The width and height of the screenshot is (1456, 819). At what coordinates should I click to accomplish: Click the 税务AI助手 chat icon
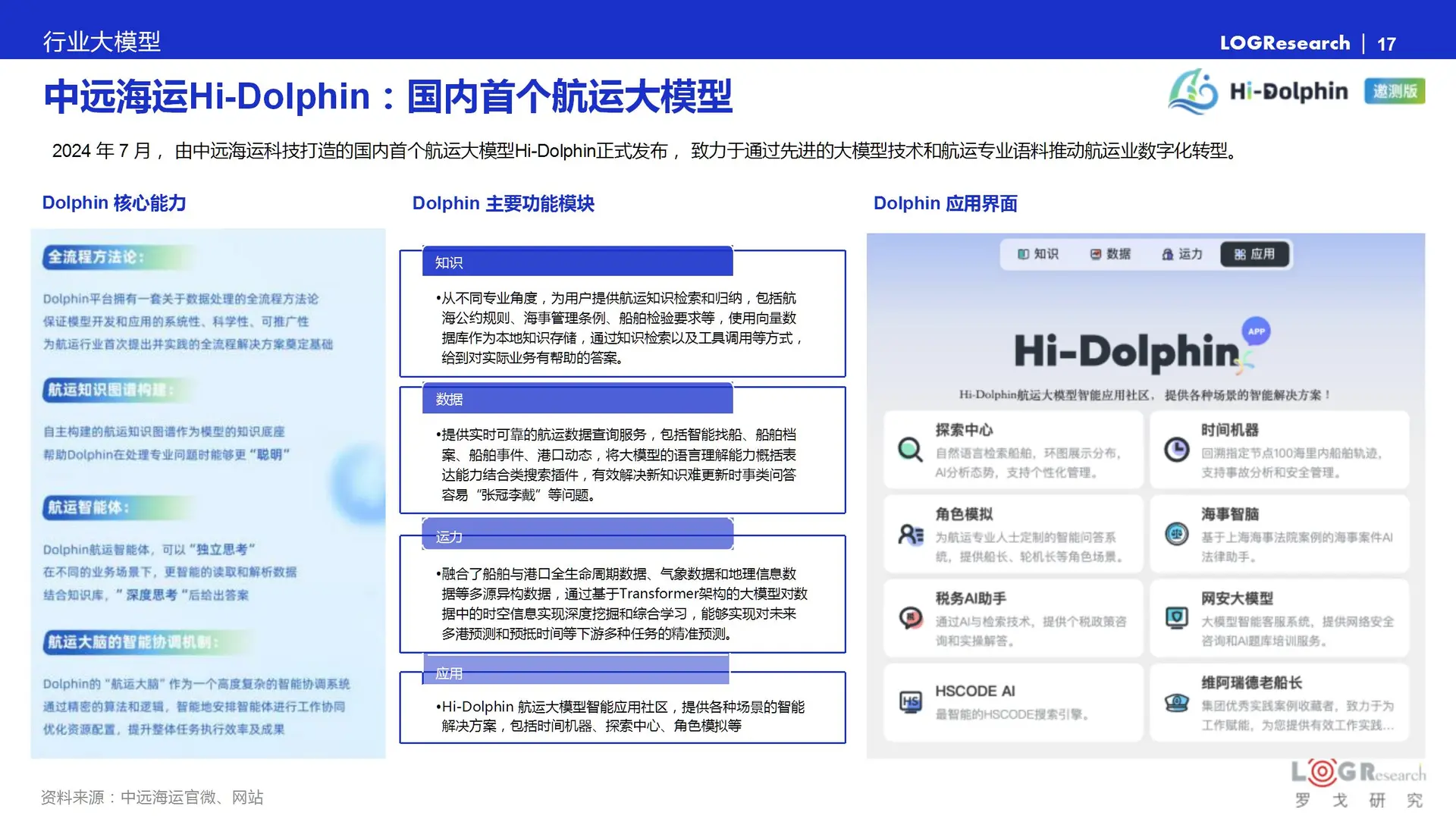(x=910, y=618)
